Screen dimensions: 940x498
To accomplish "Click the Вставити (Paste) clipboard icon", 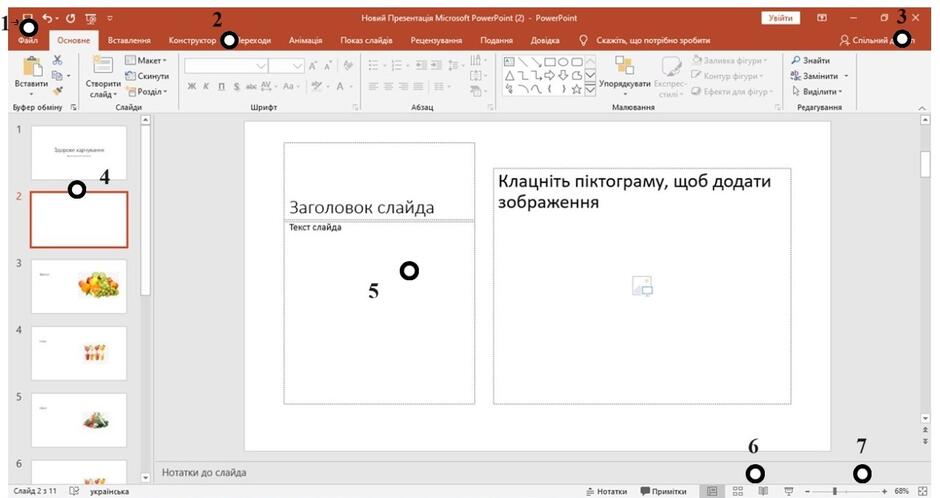I will tap(31, 67).
